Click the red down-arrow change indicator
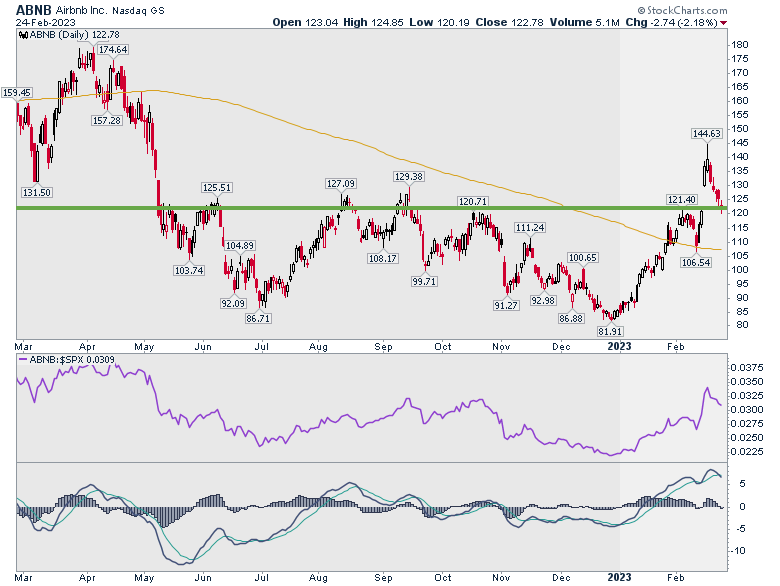This screenshot has width=780, height=586. (723, 23)
